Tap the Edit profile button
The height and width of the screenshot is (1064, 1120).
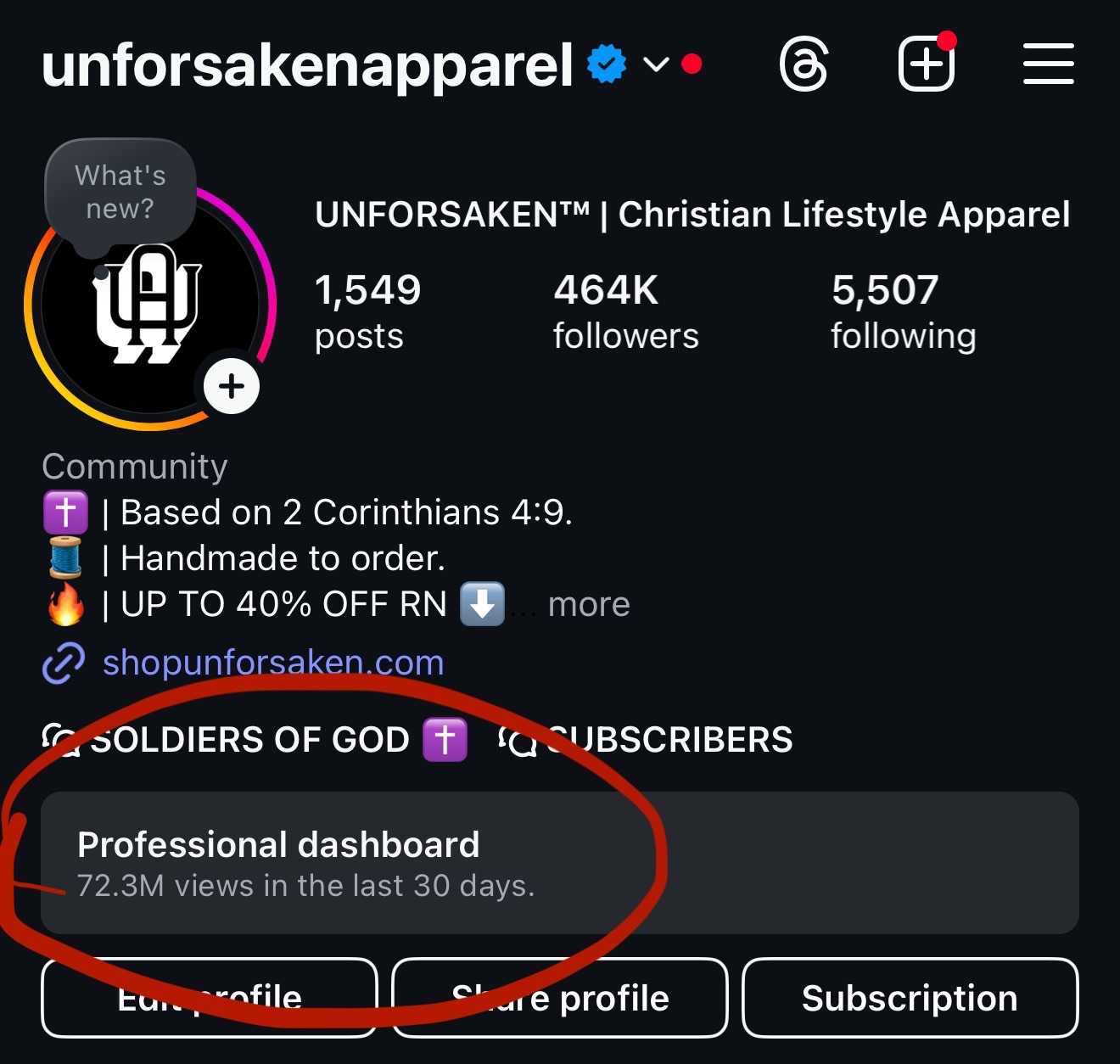(x=209, y=998)
